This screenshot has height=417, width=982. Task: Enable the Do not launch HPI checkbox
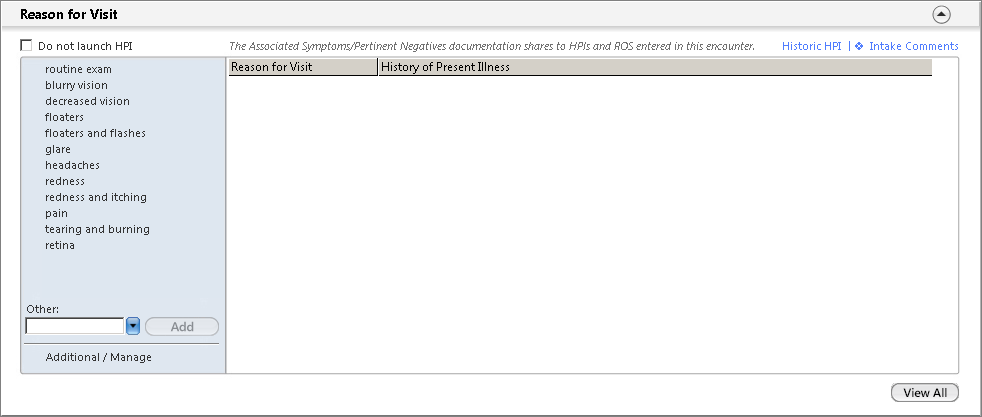pyautogui.click(x=26, y=45)
